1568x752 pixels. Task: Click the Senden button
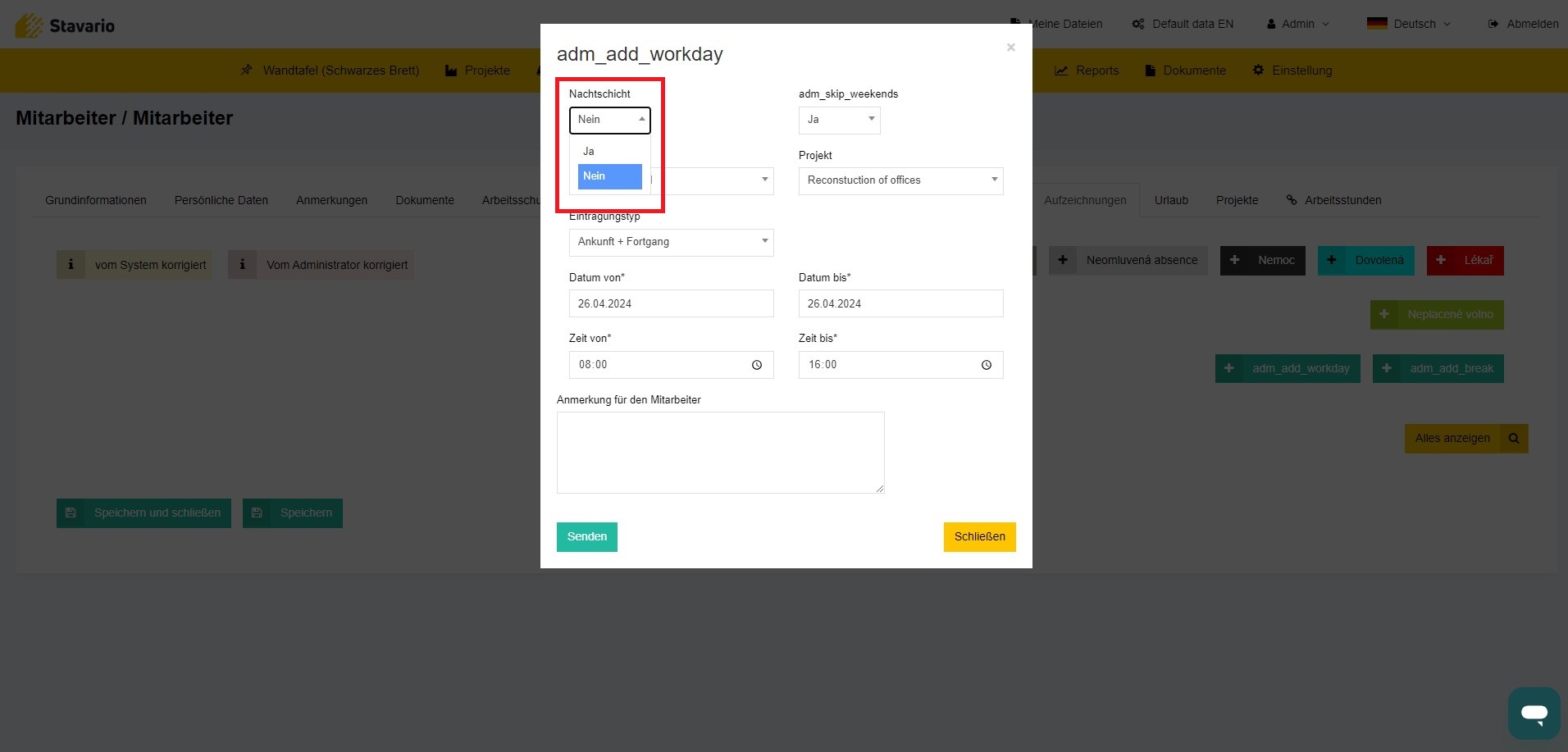tap(587, 537)
